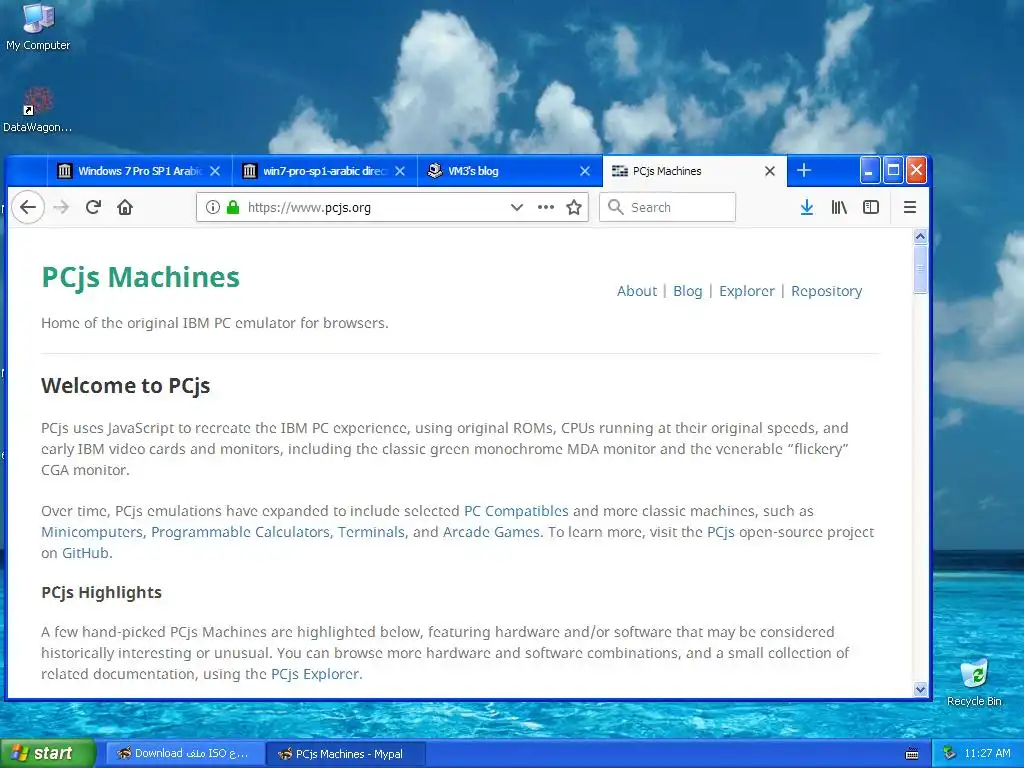Image resolution: width=1024 pixels, height=768 pixels.
Task: Follow the Minicomputers link
Action: point(91,532)
